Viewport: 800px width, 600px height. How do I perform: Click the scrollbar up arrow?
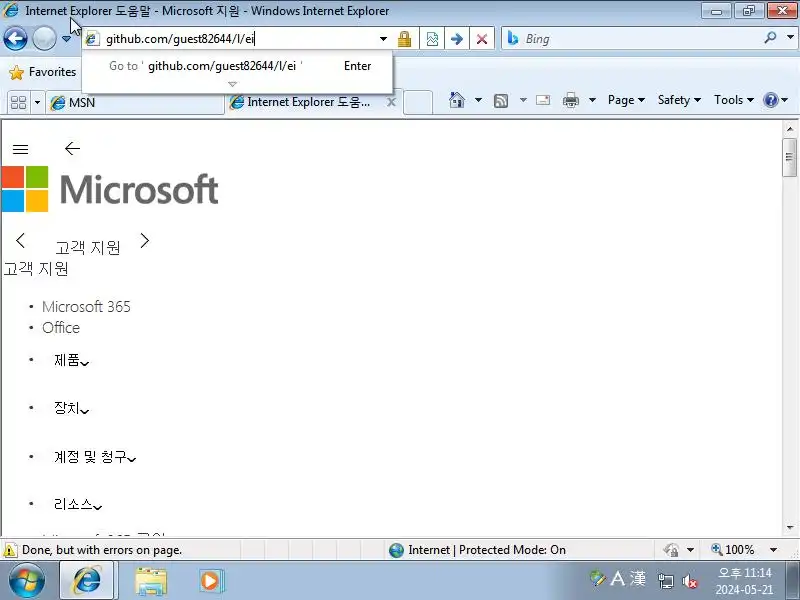789,129
